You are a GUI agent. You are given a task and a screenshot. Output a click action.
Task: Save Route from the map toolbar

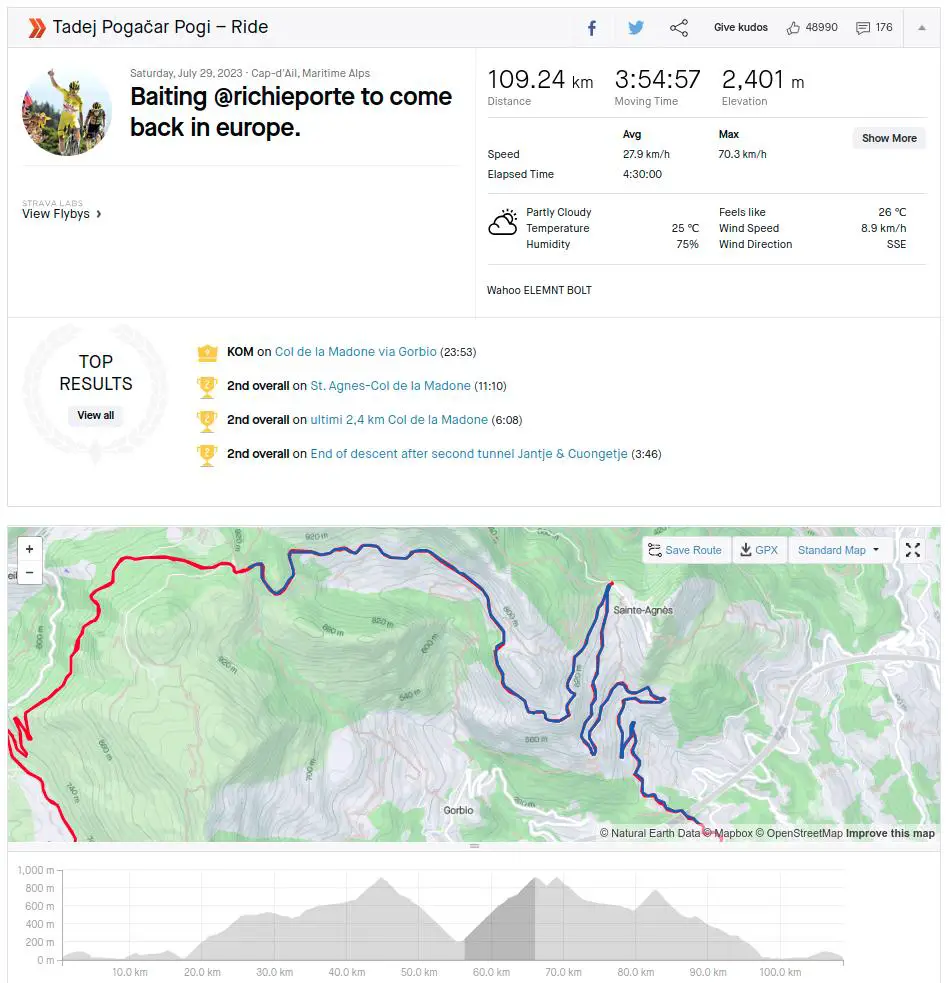685,550
